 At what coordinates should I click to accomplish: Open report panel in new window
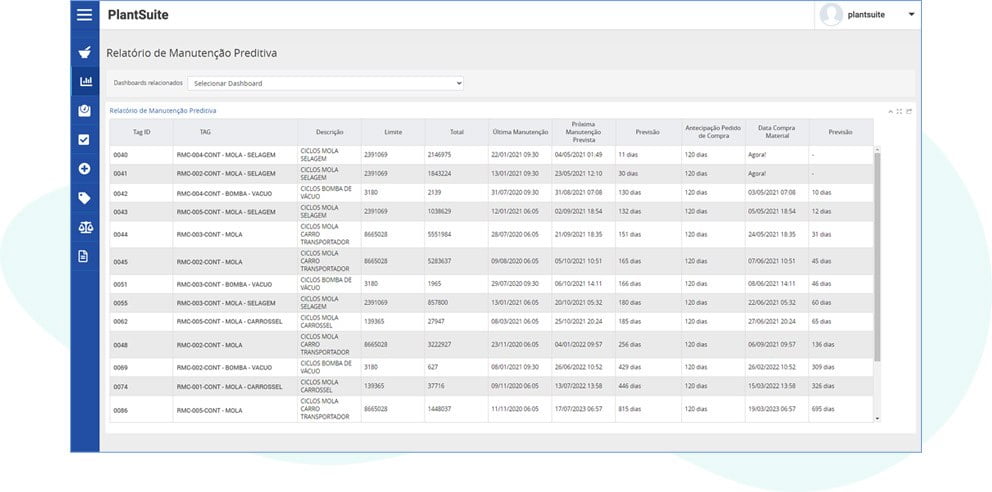coord(908,111)
